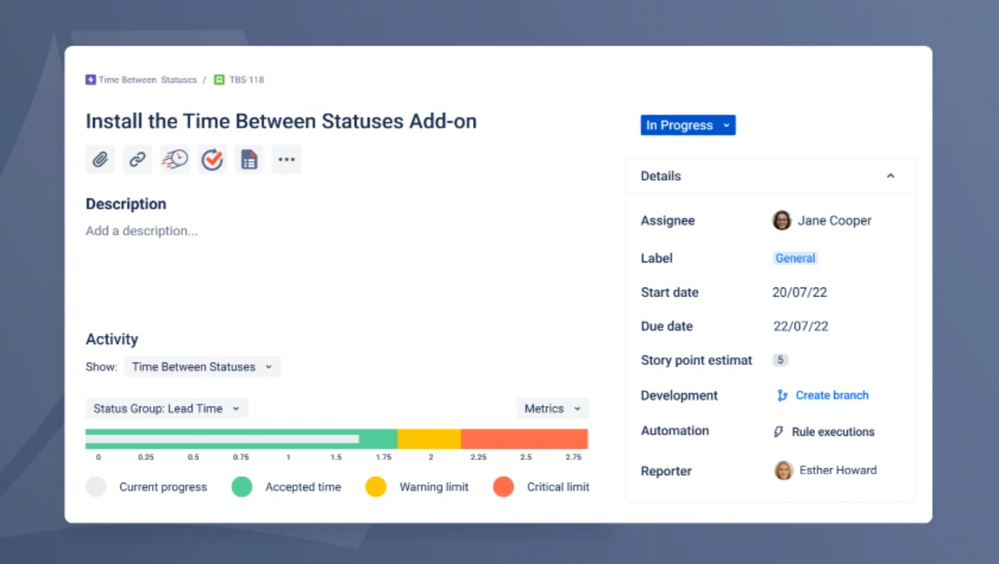Click the Details section header
The height and width of the screenshot is (564, 999).
pos(771,176)
